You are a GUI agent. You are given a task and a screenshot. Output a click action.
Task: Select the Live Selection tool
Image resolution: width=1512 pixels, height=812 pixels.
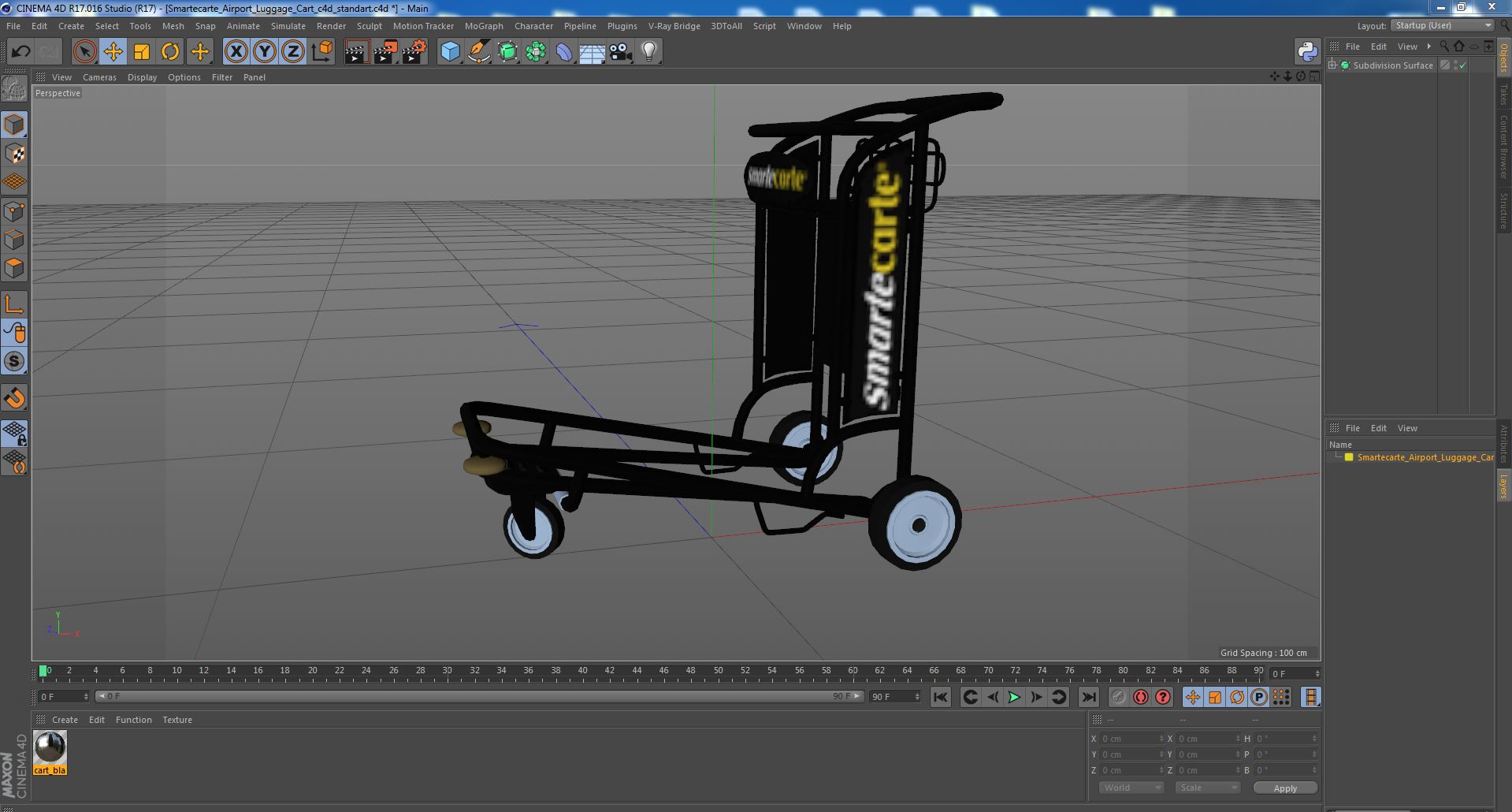tap(84, 52)
